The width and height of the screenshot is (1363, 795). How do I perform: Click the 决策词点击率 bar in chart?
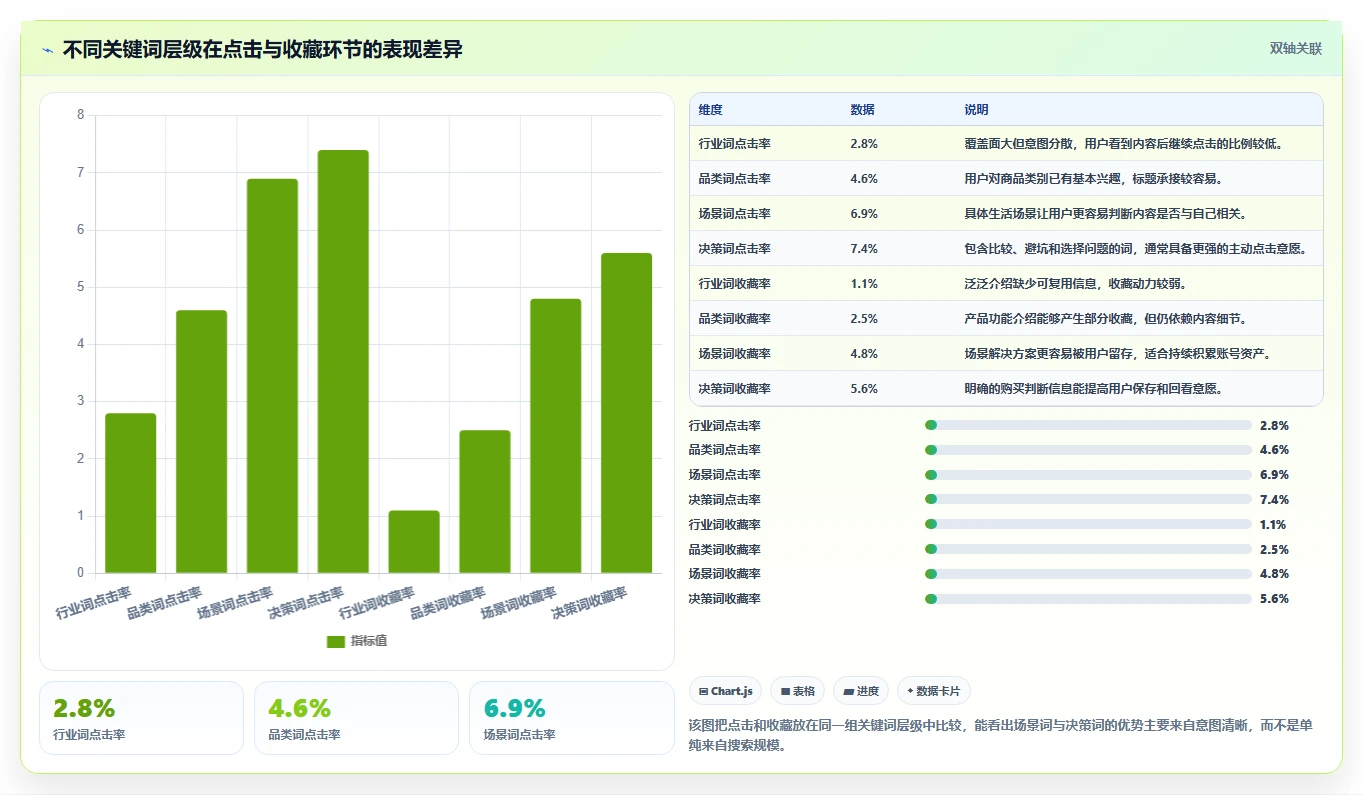tap(343, 361)
